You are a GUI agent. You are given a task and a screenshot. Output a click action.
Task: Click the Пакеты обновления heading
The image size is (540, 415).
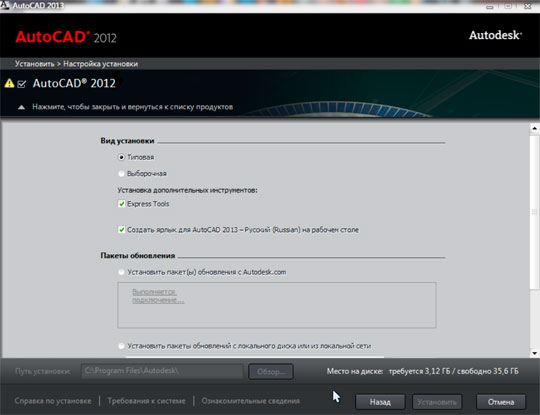pos(138,256)
